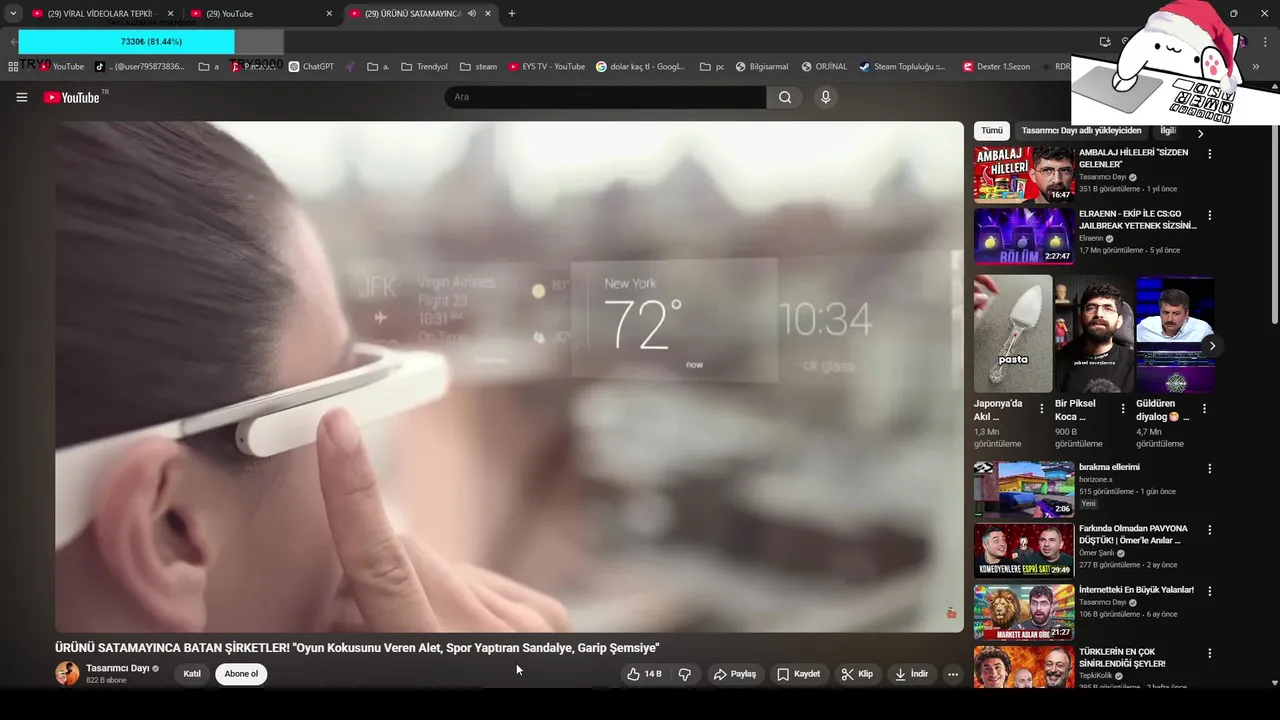This screenshot has width=1280, height=720.
Task: Start voice search with microphone icon
Action: 825,97
